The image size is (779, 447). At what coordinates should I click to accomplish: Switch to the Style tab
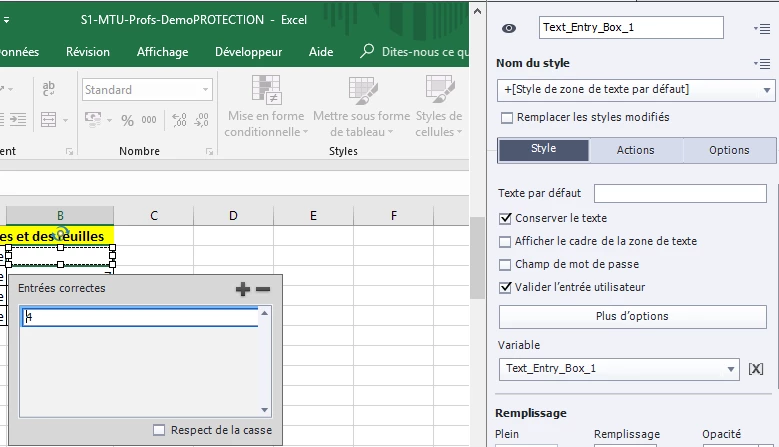click(544, 149)
